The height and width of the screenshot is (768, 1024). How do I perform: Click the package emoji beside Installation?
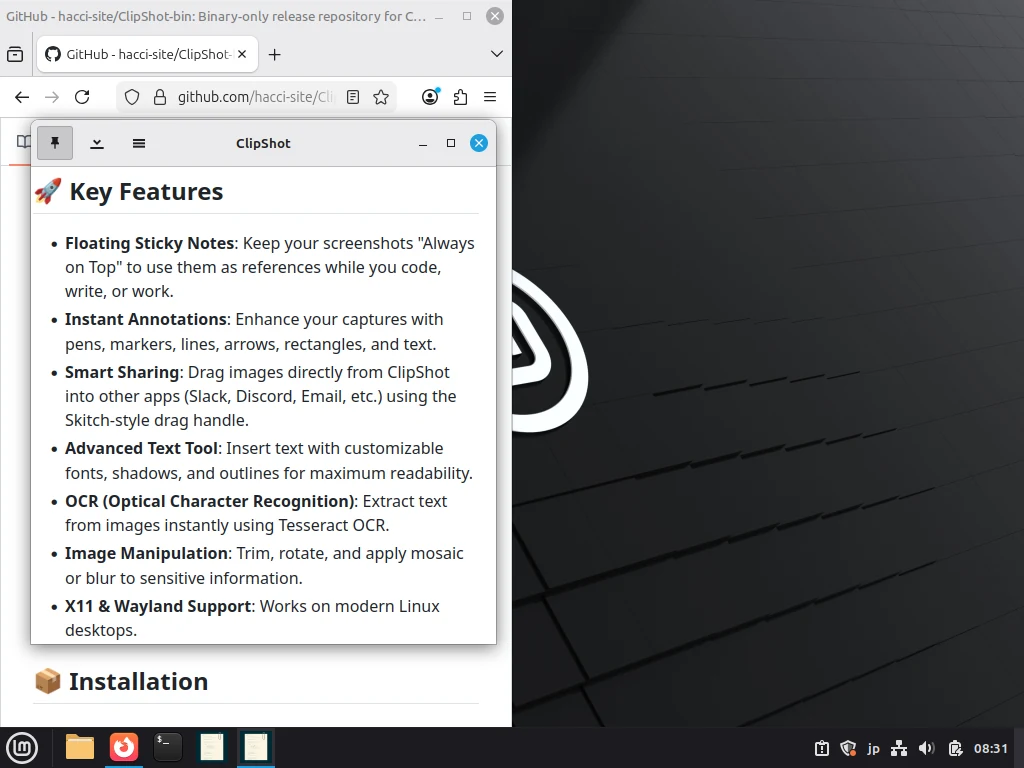tap(48, 681)
